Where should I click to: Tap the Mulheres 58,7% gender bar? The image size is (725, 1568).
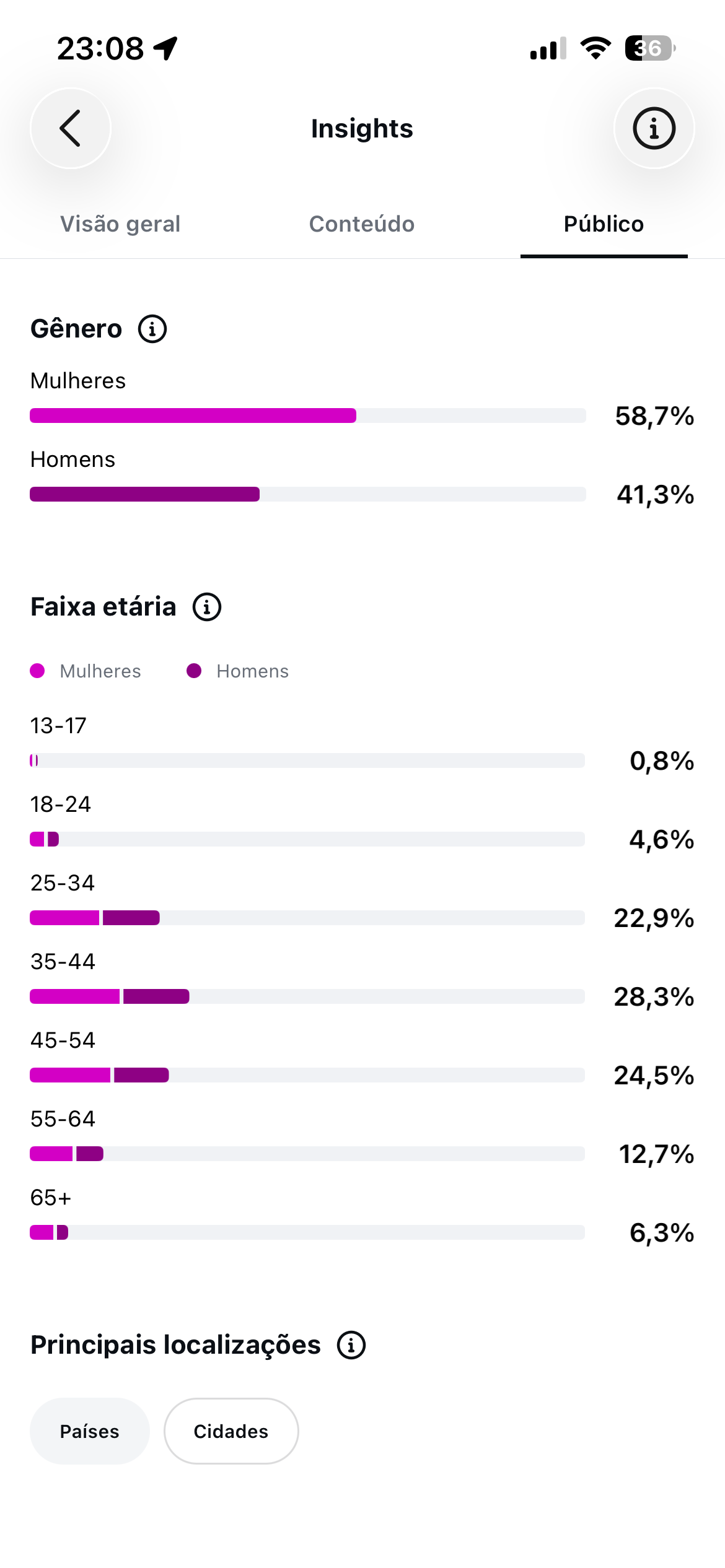coord(308,416)
